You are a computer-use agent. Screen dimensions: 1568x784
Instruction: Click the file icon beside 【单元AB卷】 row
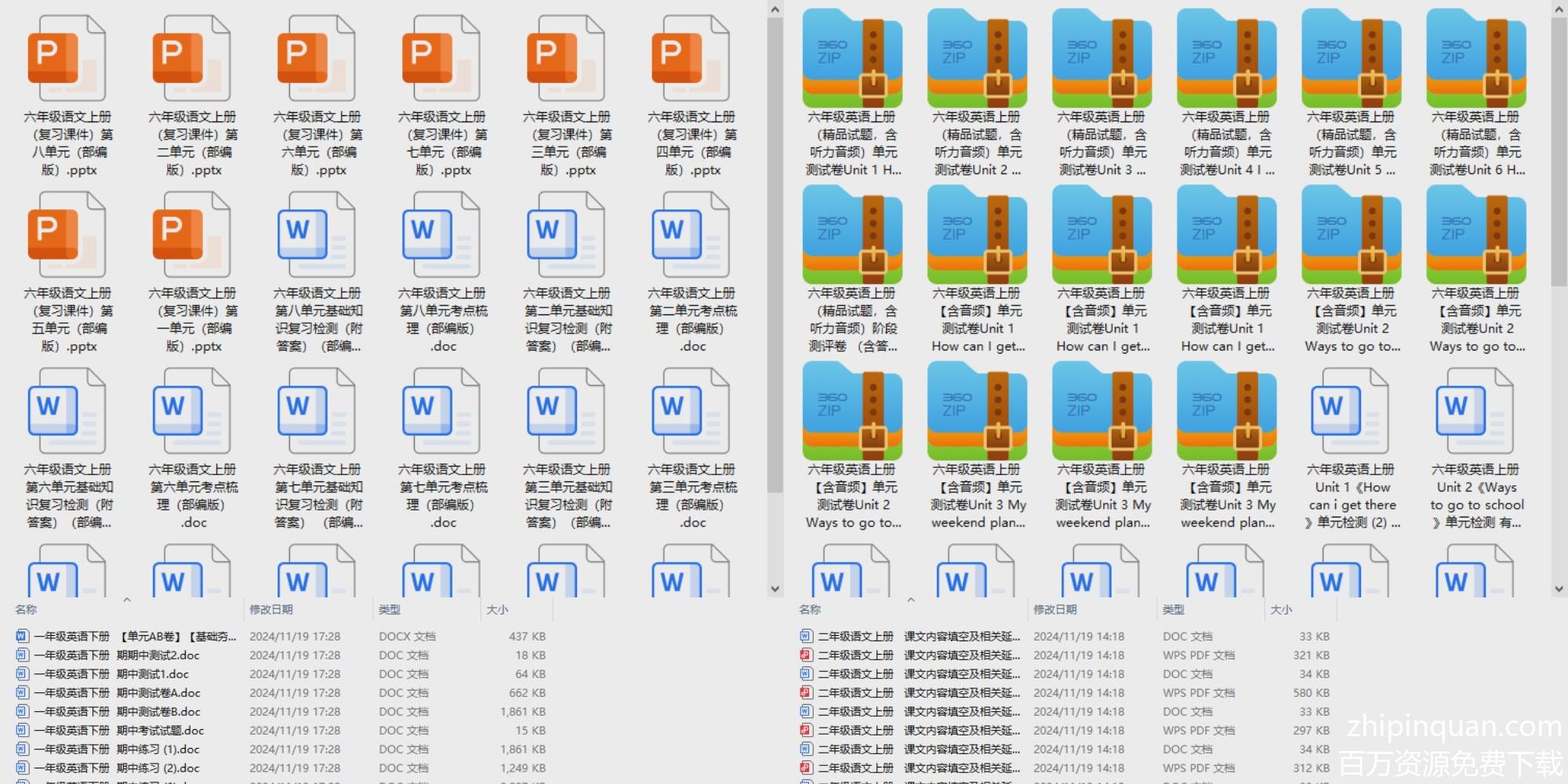[x=22, y=636]
